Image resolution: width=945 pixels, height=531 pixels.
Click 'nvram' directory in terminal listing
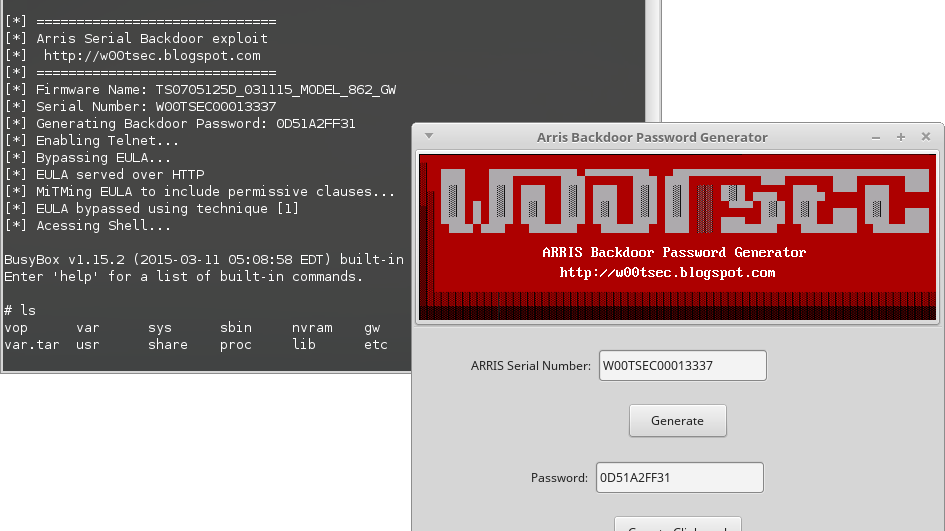tap(312, 327)
